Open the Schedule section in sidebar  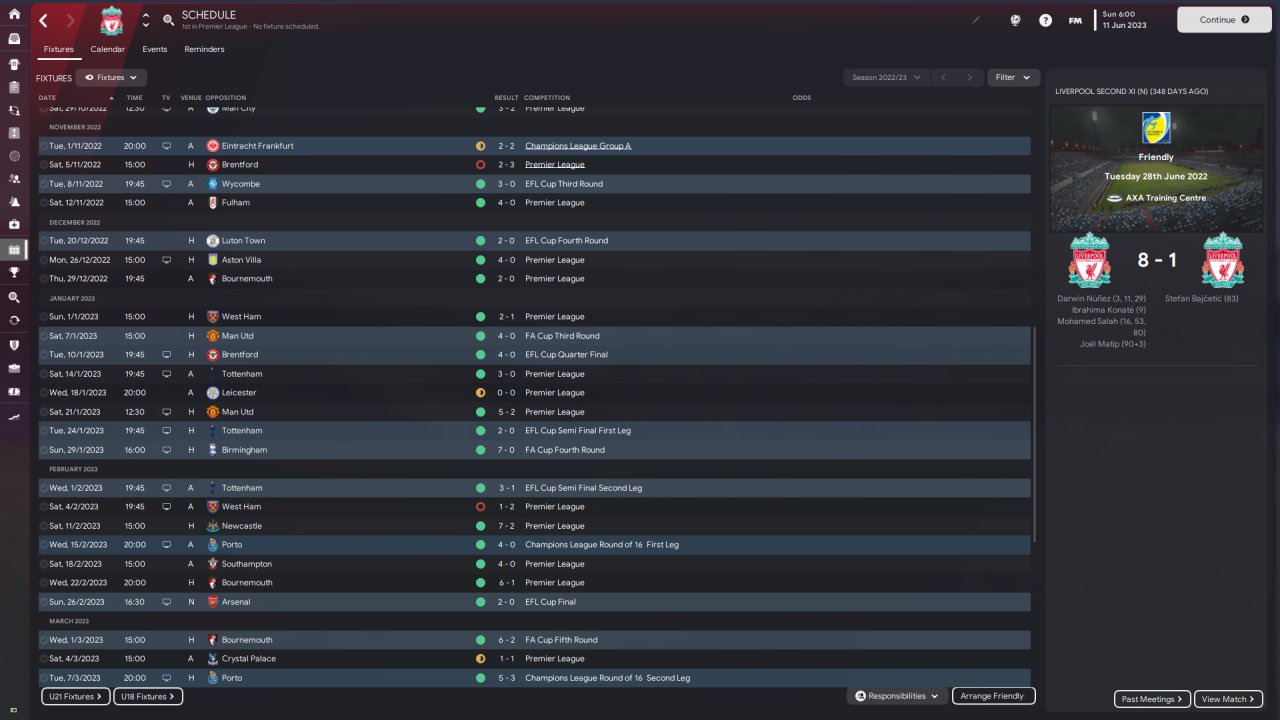point(14,249)
